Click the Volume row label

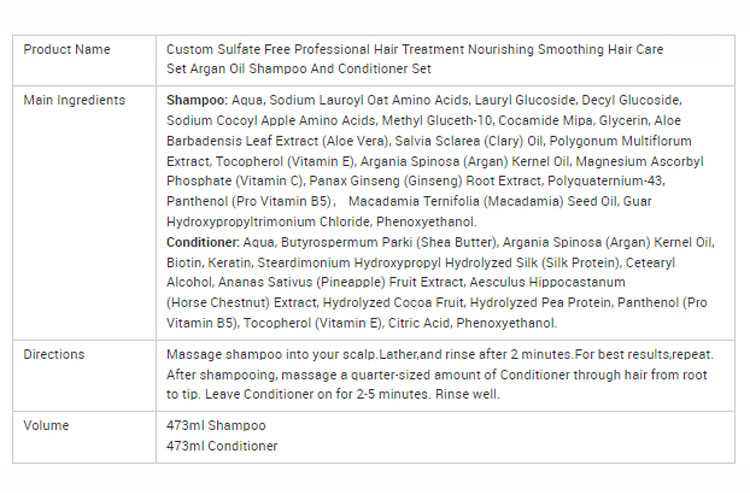pyautogui.click(x=46, y=425)
